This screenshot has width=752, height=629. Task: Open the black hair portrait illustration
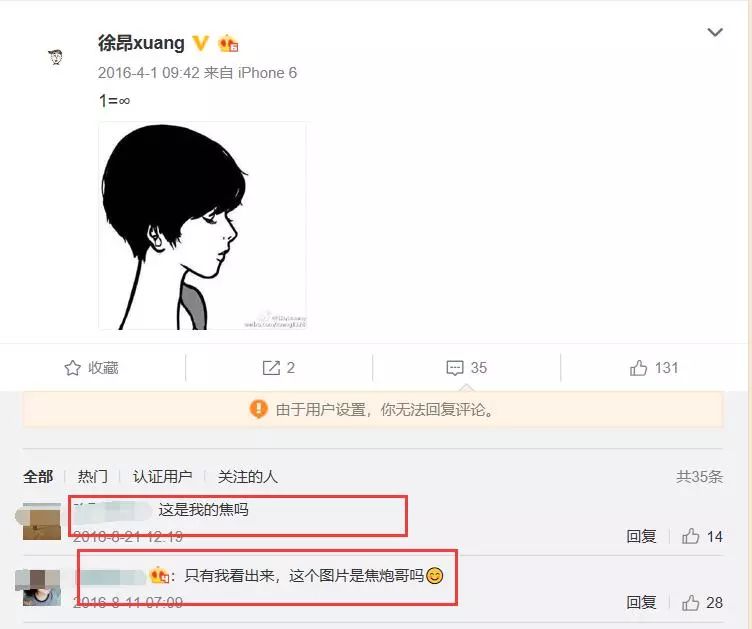point(202,226)
